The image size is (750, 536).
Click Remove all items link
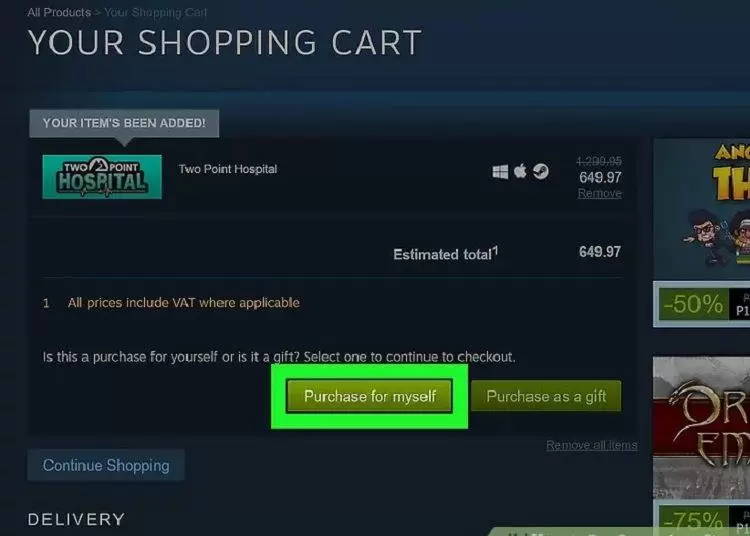coord(591,445)
